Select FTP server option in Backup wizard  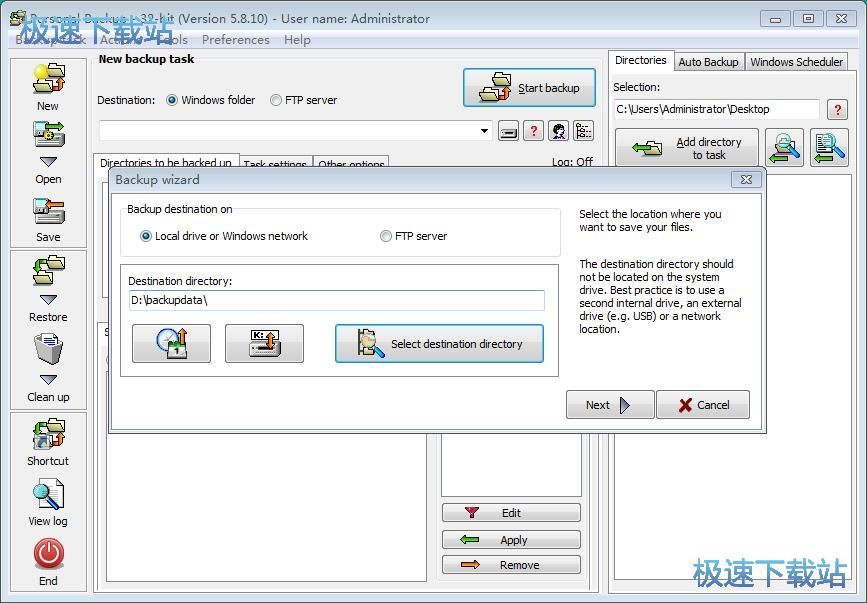pos(385,236)
